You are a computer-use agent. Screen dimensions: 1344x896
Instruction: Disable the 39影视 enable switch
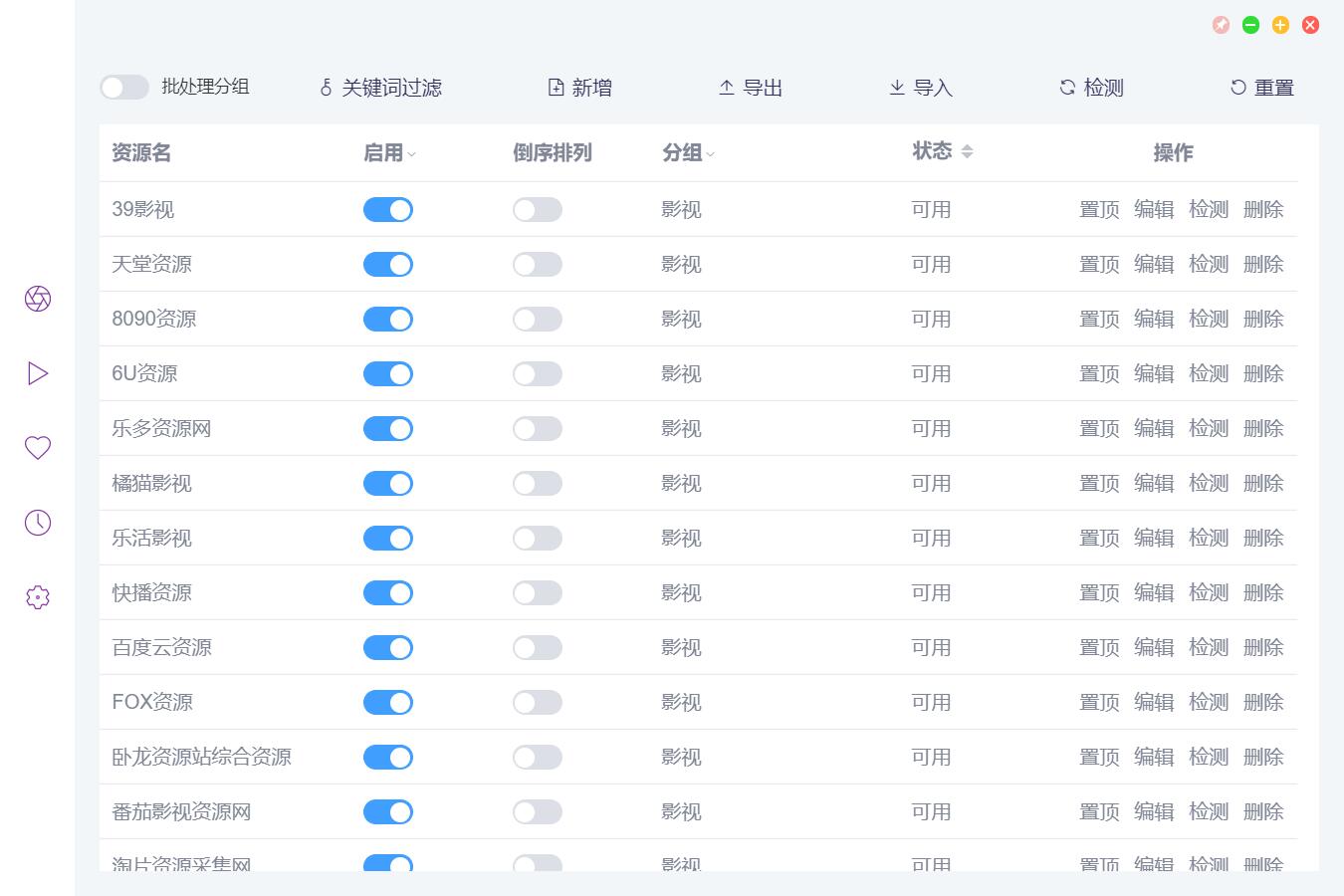point(388,209)
